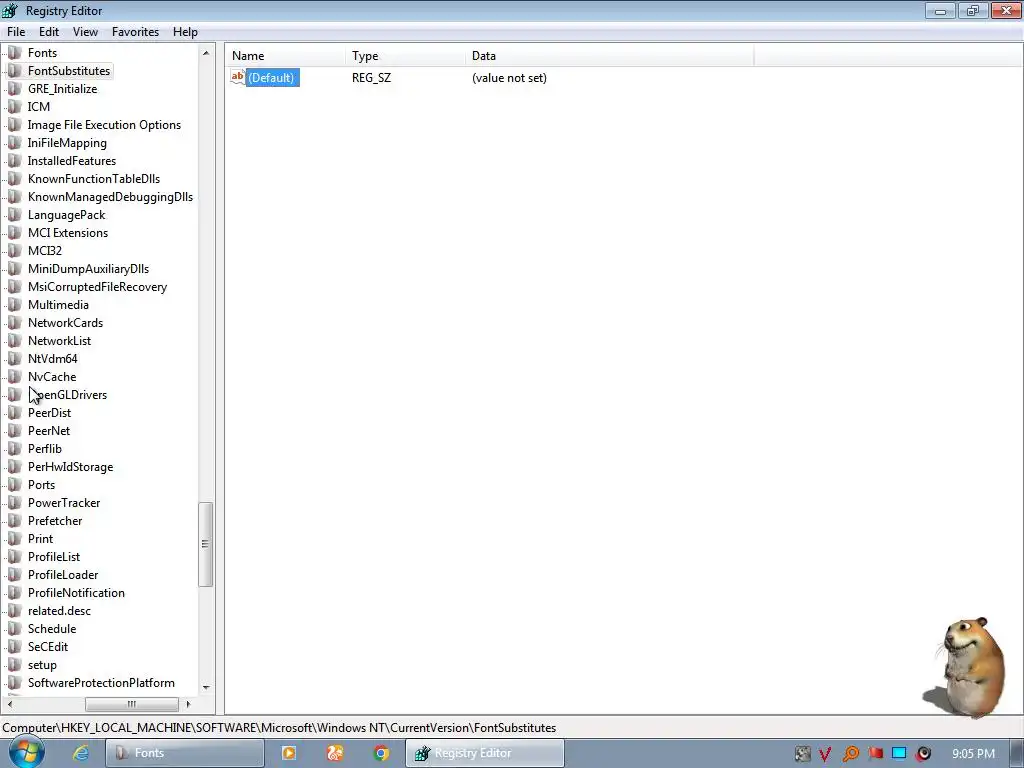Click the folder icon beside MCI32

coord(14,251)
